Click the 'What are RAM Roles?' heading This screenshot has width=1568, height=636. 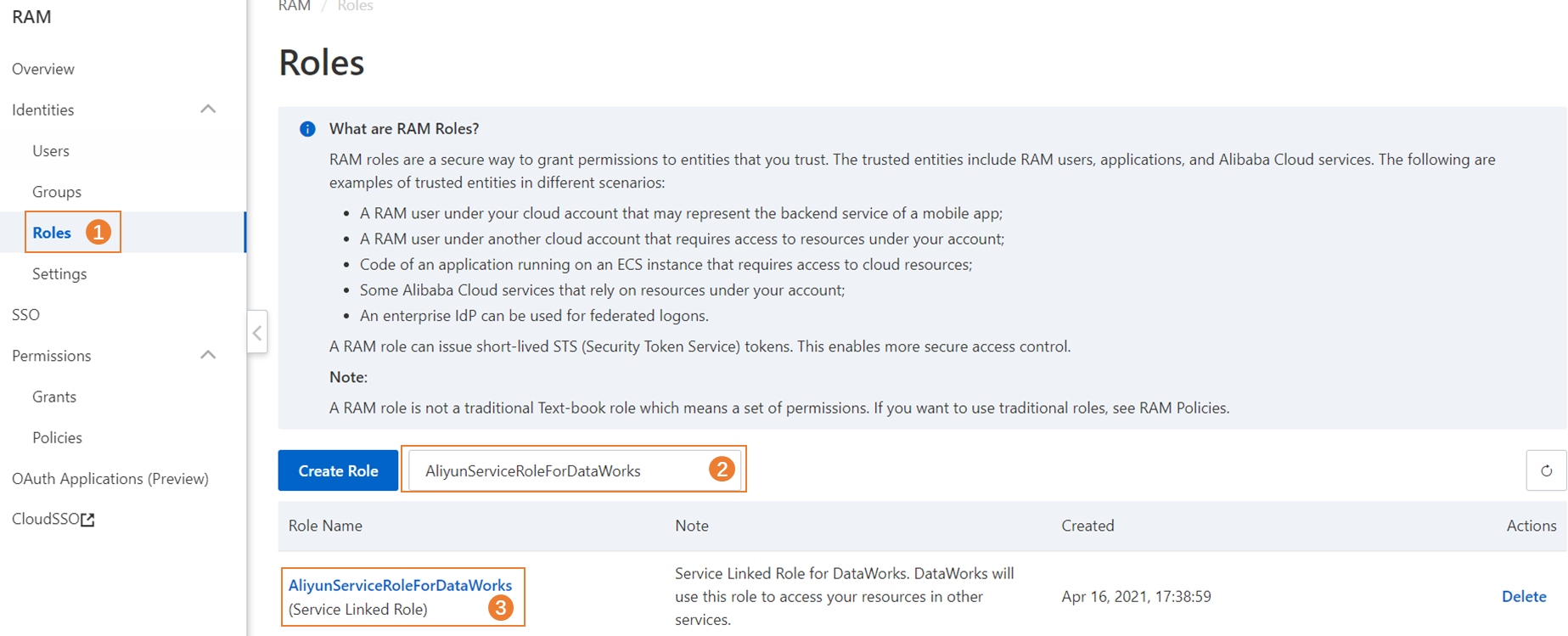404,129
